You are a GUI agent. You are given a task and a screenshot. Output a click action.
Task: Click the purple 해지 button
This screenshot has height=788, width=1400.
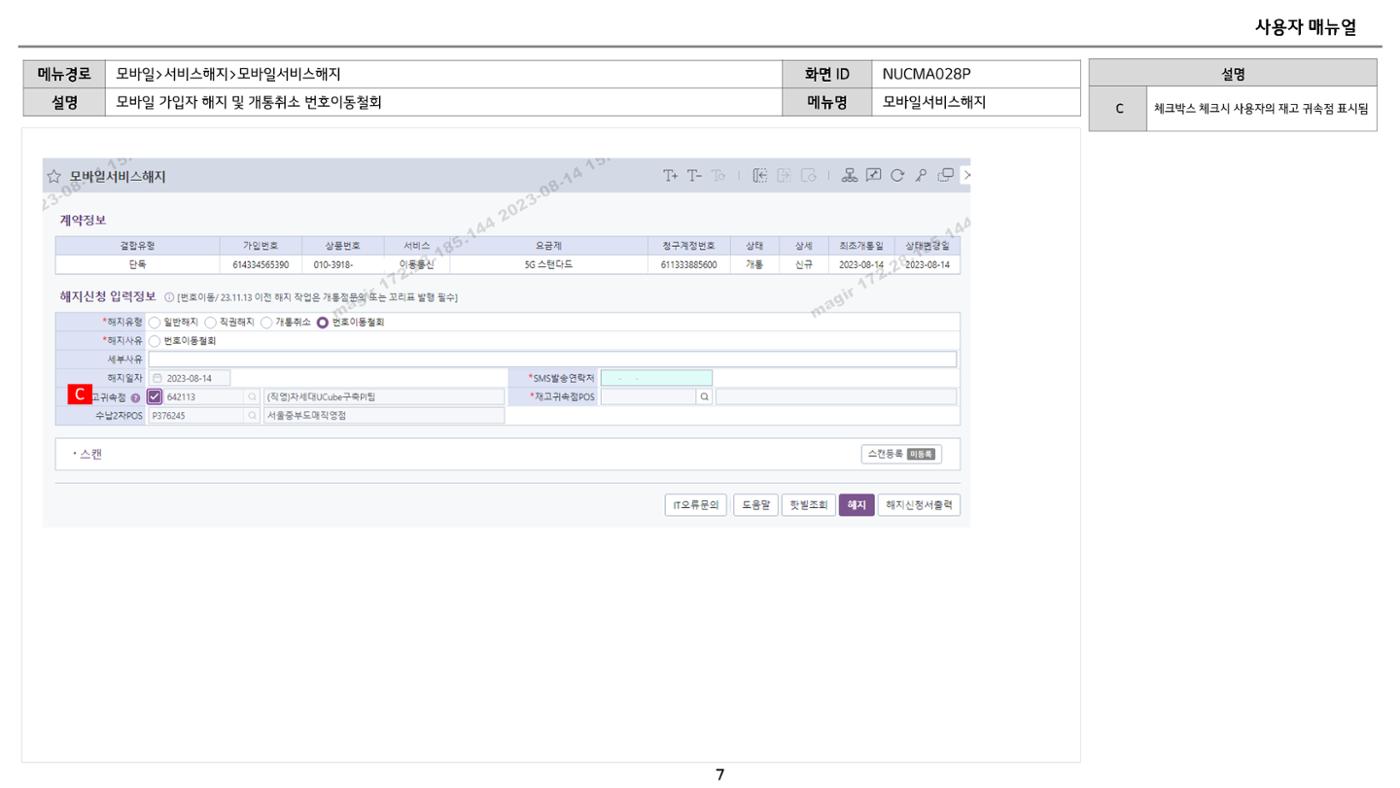click(x=856, y=505)
